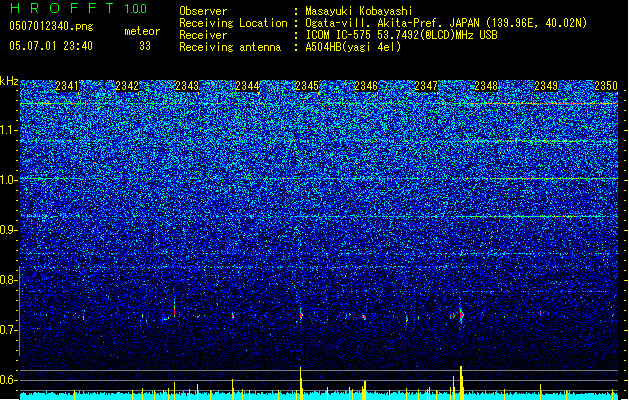Viewport: 629px width, 400px height.
Task: Click the strong meteor echo just before 2348
Action: click(x=461, y=315)
